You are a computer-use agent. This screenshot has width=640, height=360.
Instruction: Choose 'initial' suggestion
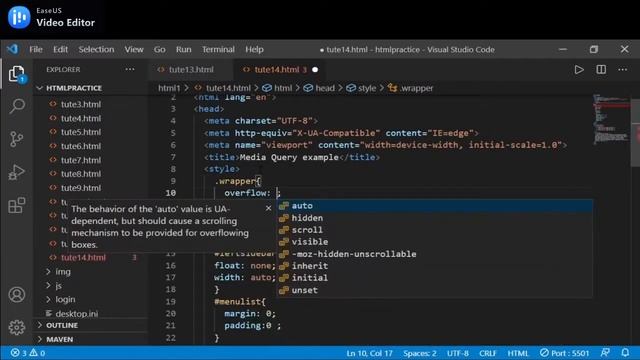(435, 278)
